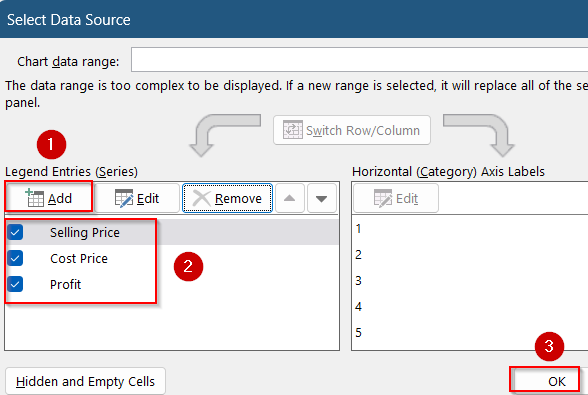This screenshot has height=395, width=588.
Task: Select the Profit series row
Action: pos(172,284)
